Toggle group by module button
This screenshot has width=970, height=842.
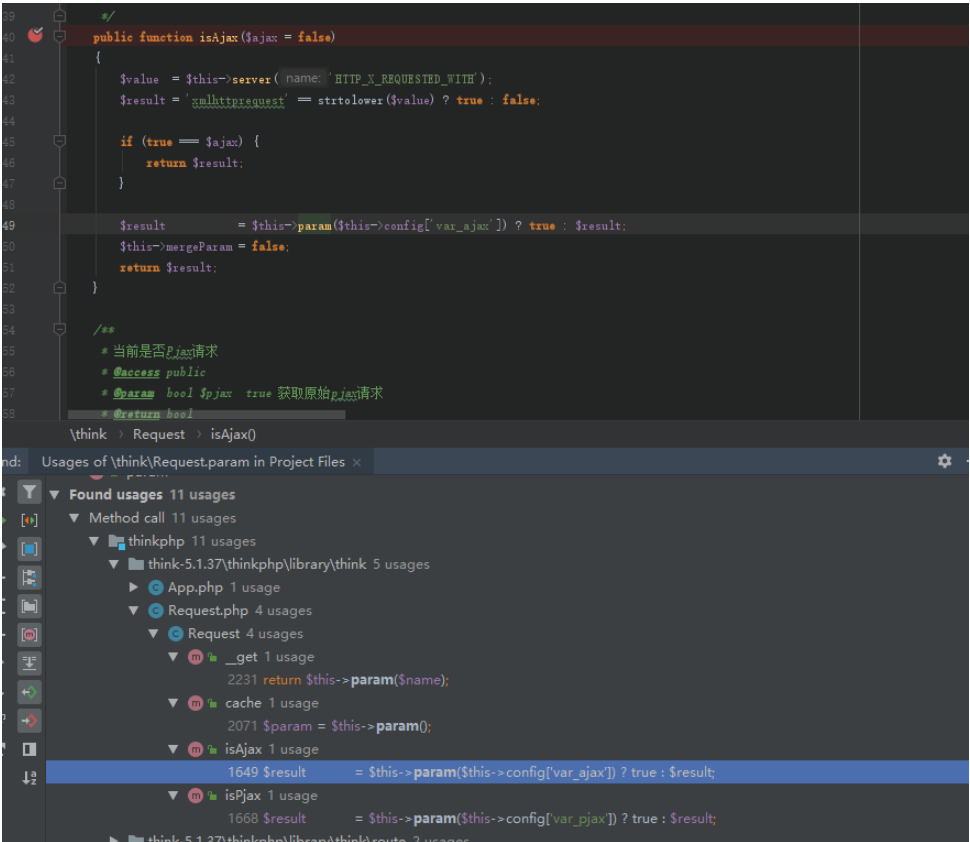coord(29,549)
